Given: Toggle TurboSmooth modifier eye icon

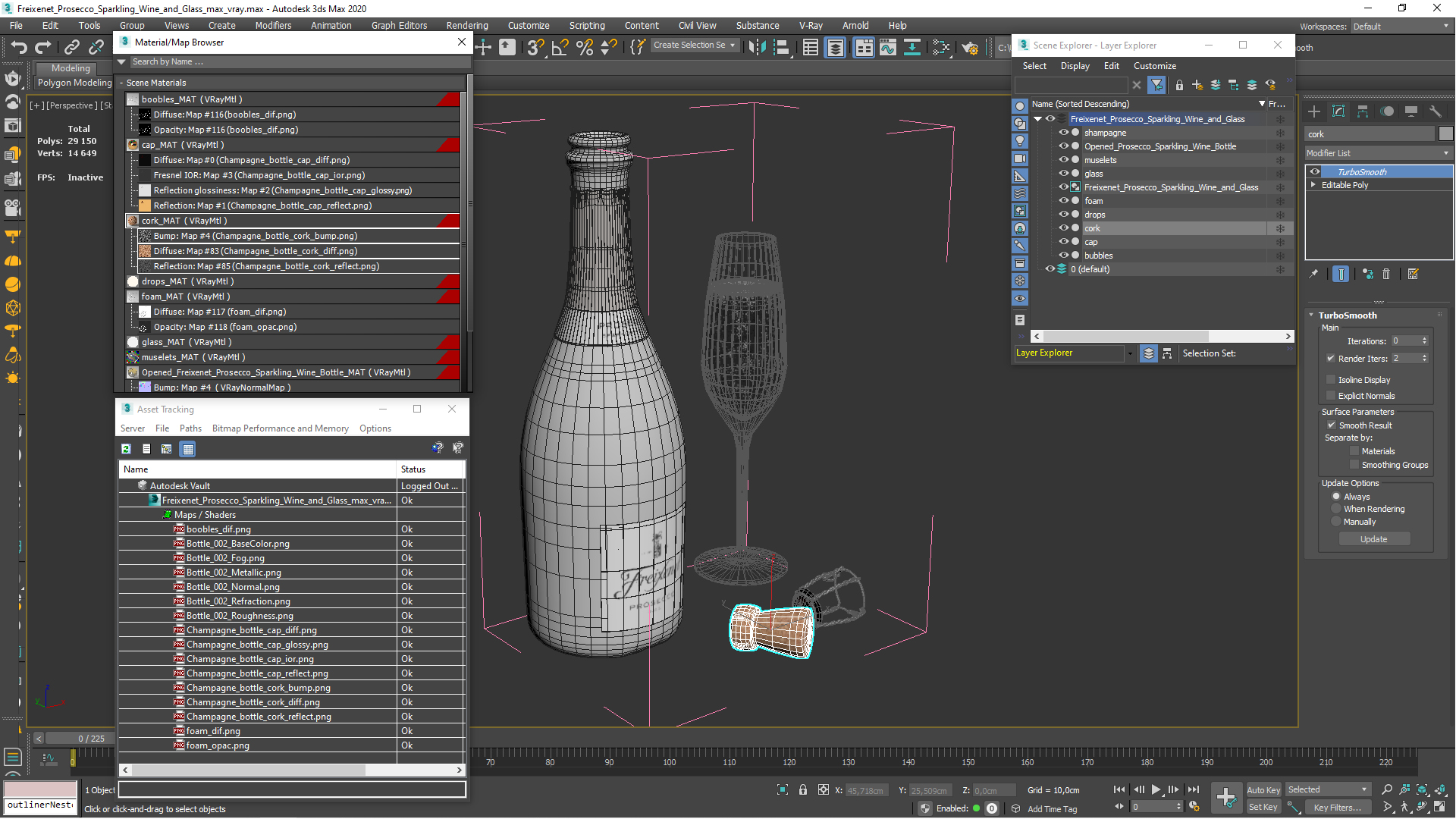Looking at the screenshot, I should tap(1315, 171).
